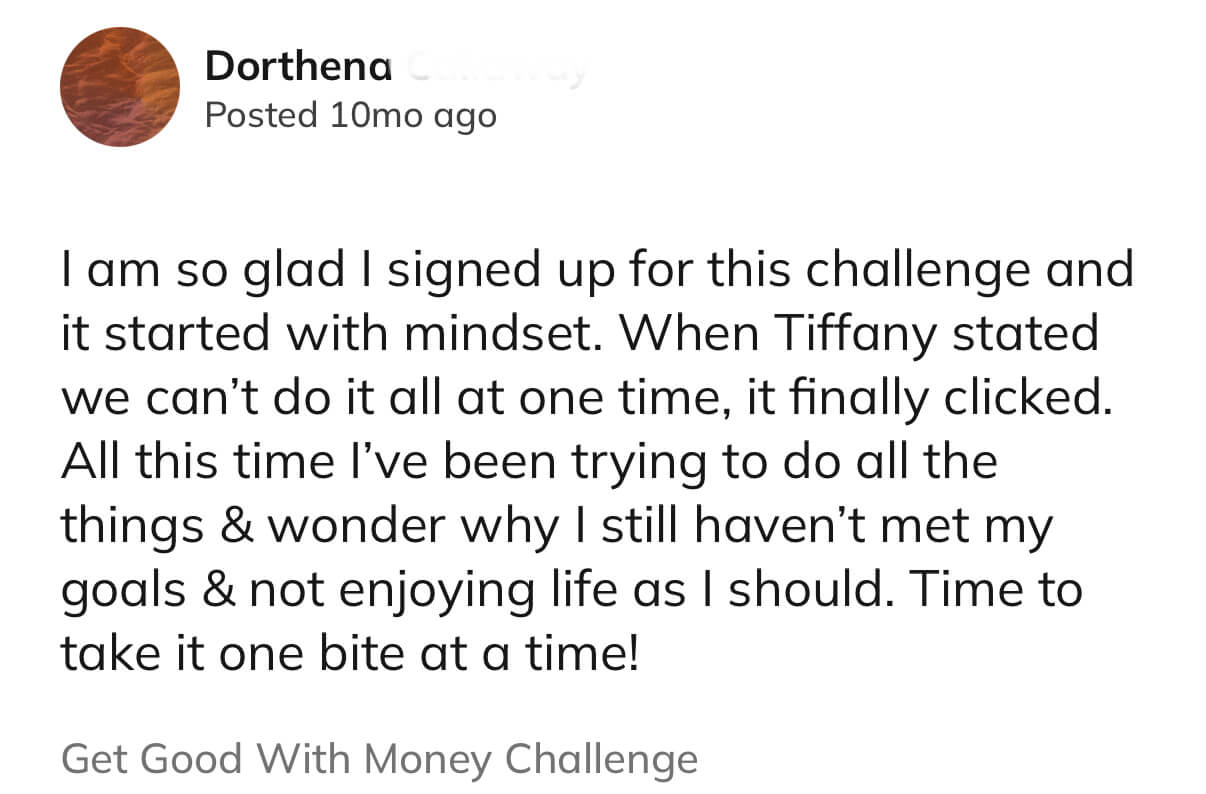
Task: Click the line starting "All this time"
Action: pos(529,463)
